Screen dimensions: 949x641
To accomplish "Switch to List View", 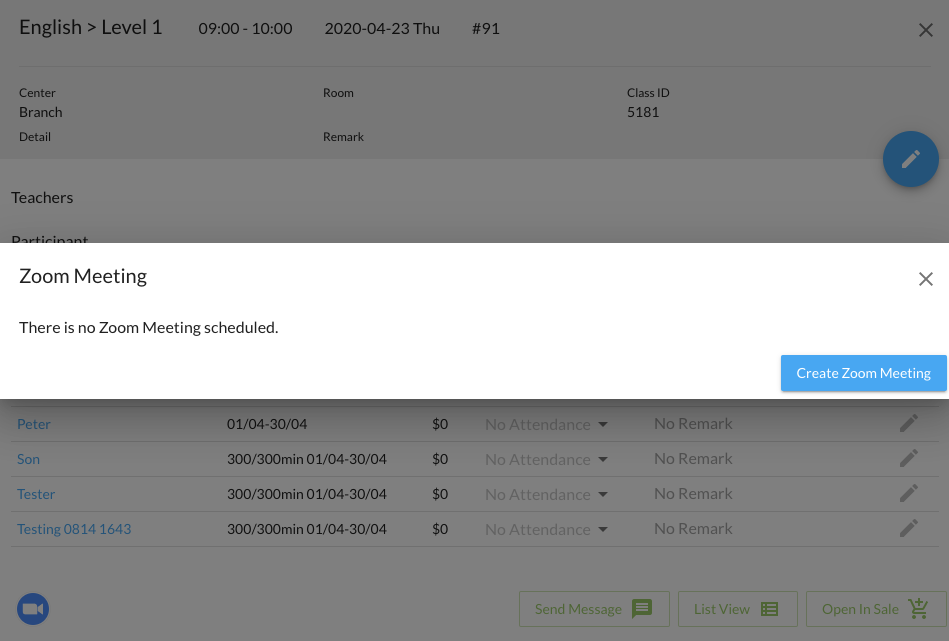I will point(736,609).
